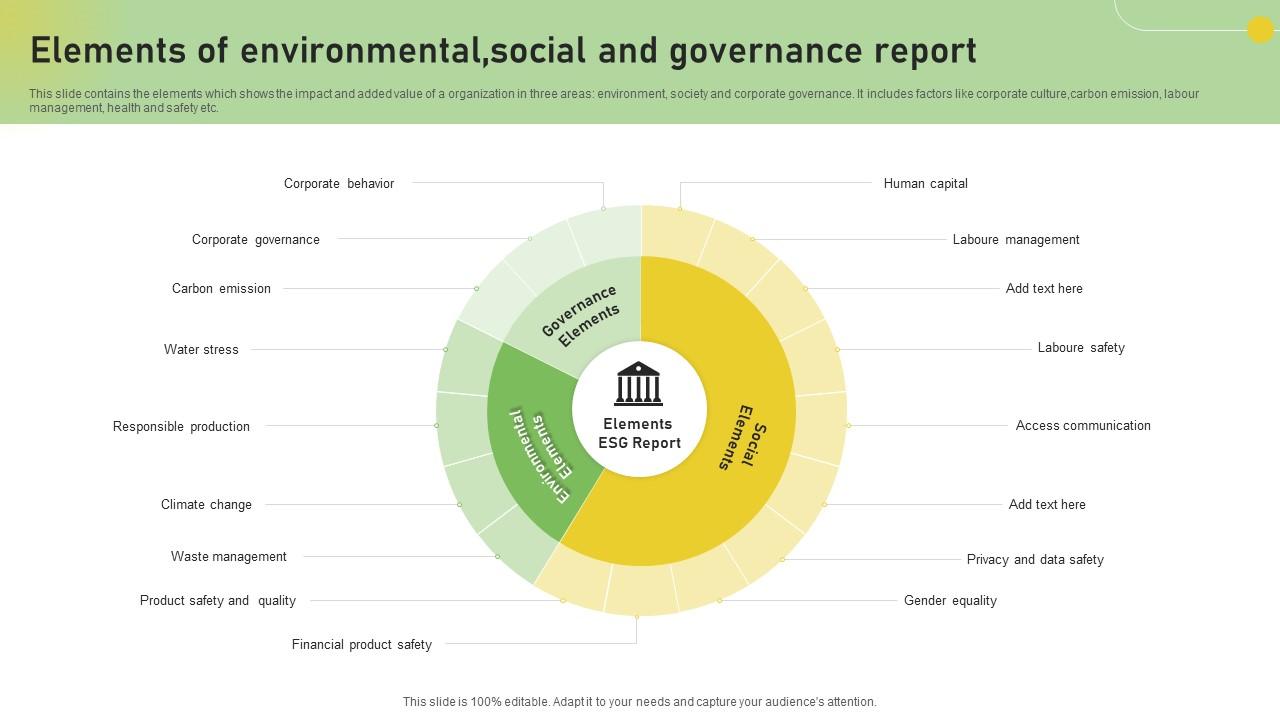Click the Carbon emission text
The image size is (1280, 720).
point(221,288)
